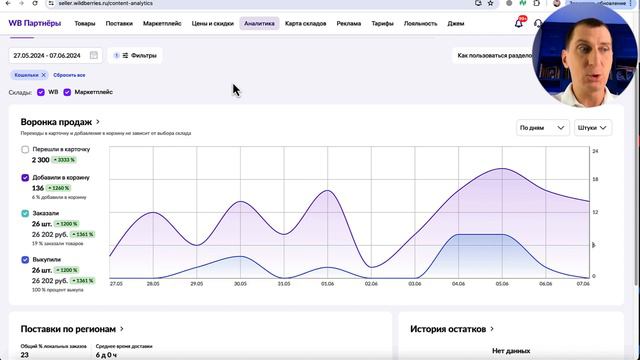Open the По дням period dropdown
This screenshot has height=360, width=640.
point(542,128)
